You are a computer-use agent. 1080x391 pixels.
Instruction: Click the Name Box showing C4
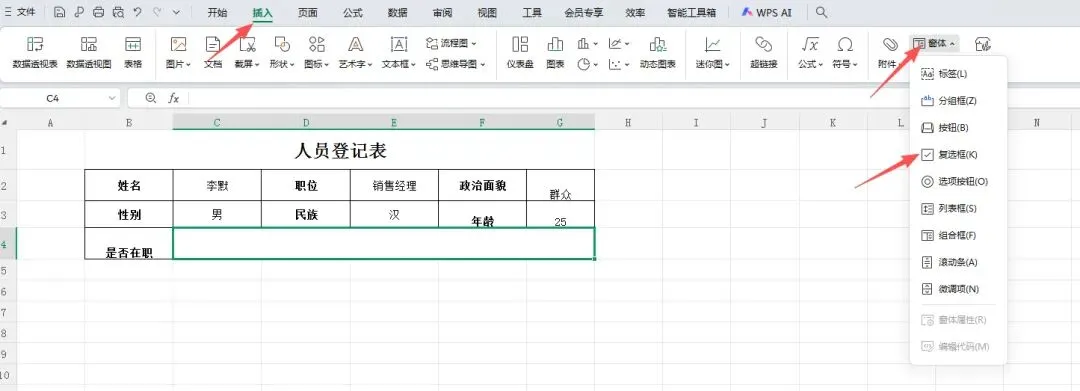point(60,98)
